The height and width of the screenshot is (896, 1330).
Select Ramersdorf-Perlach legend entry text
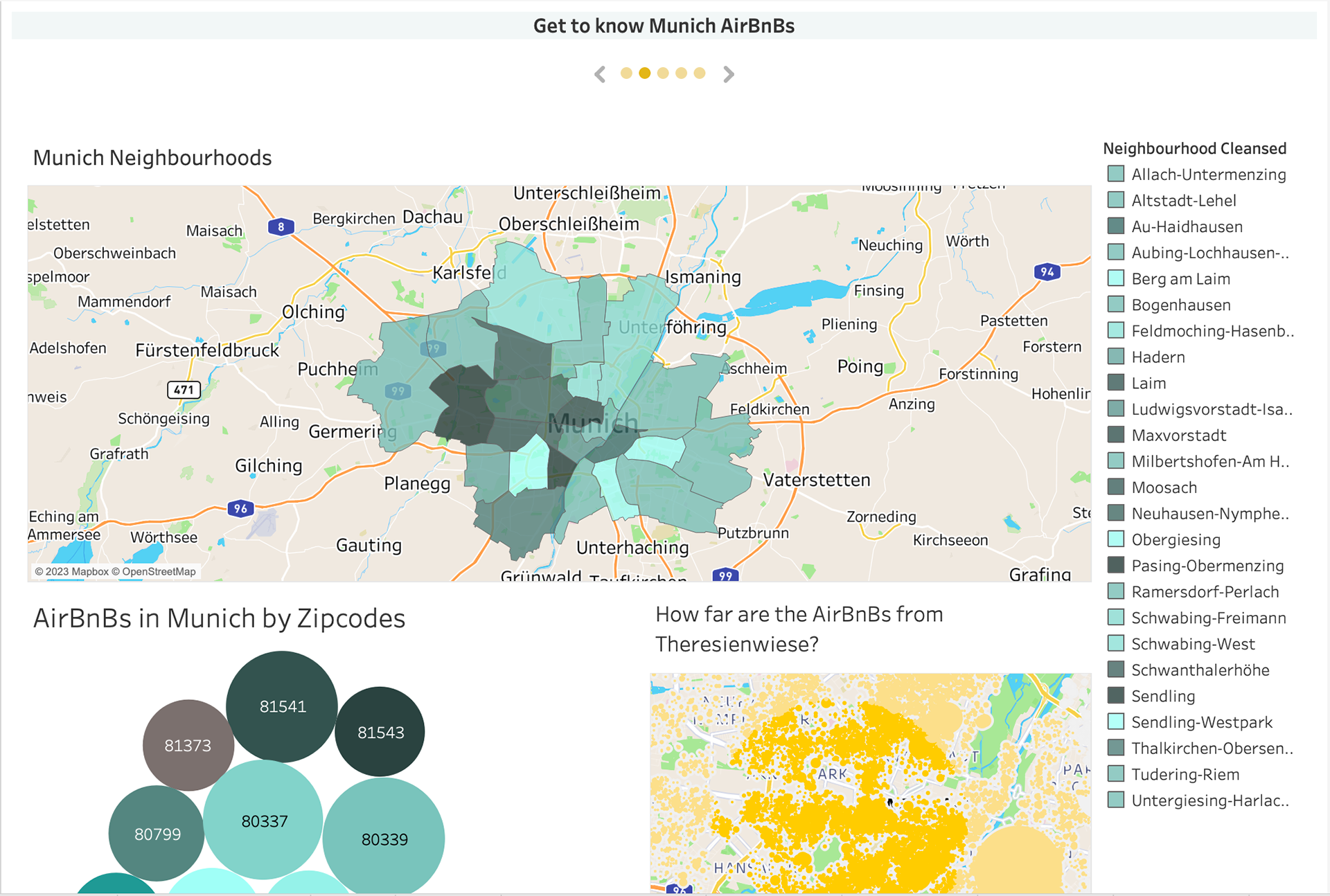coord(1205,592)
